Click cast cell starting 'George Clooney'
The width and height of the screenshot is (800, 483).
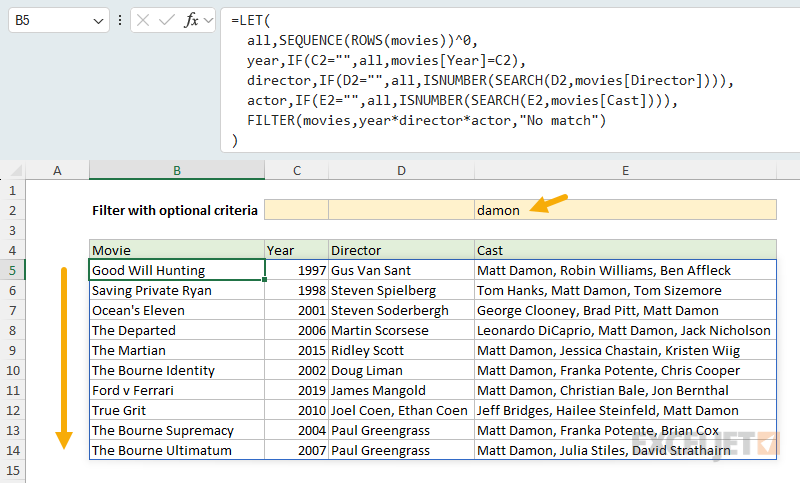click(x=625, y=310)
